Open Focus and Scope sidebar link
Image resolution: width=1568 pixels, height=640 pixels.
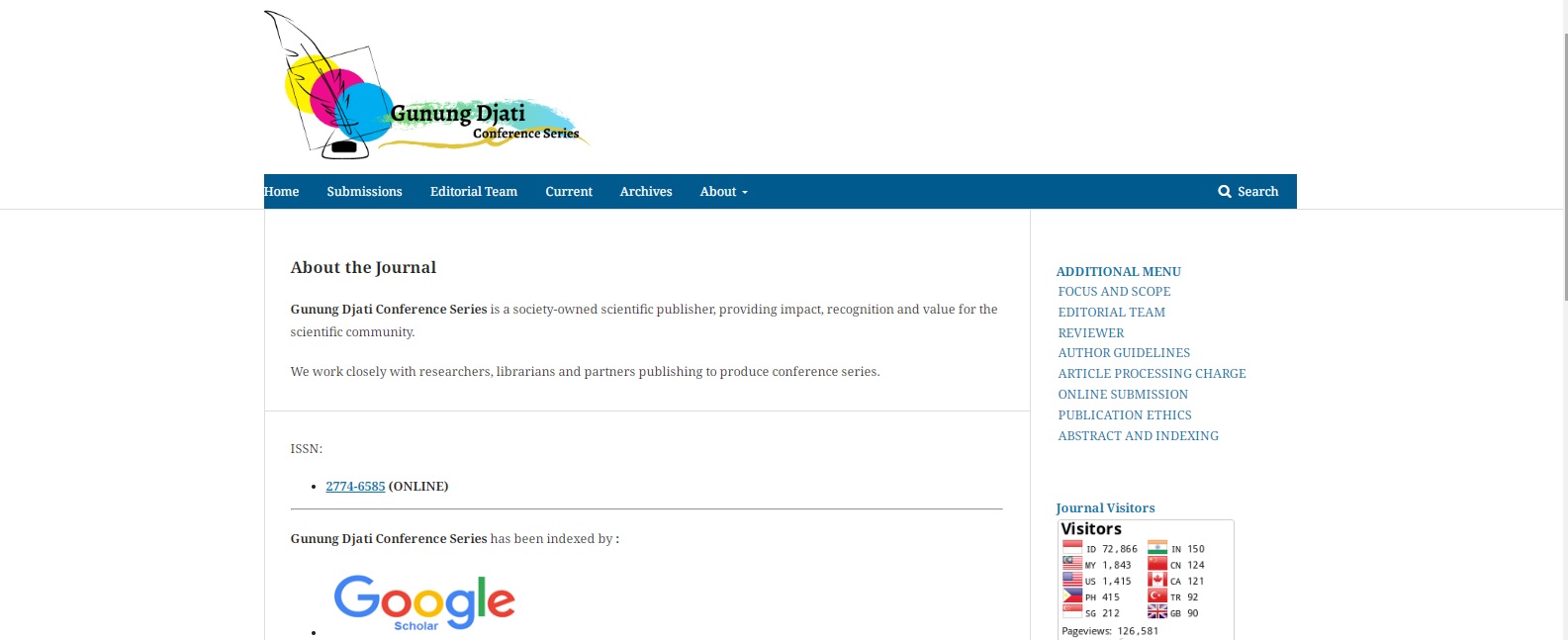click(x=1114, y=292)
